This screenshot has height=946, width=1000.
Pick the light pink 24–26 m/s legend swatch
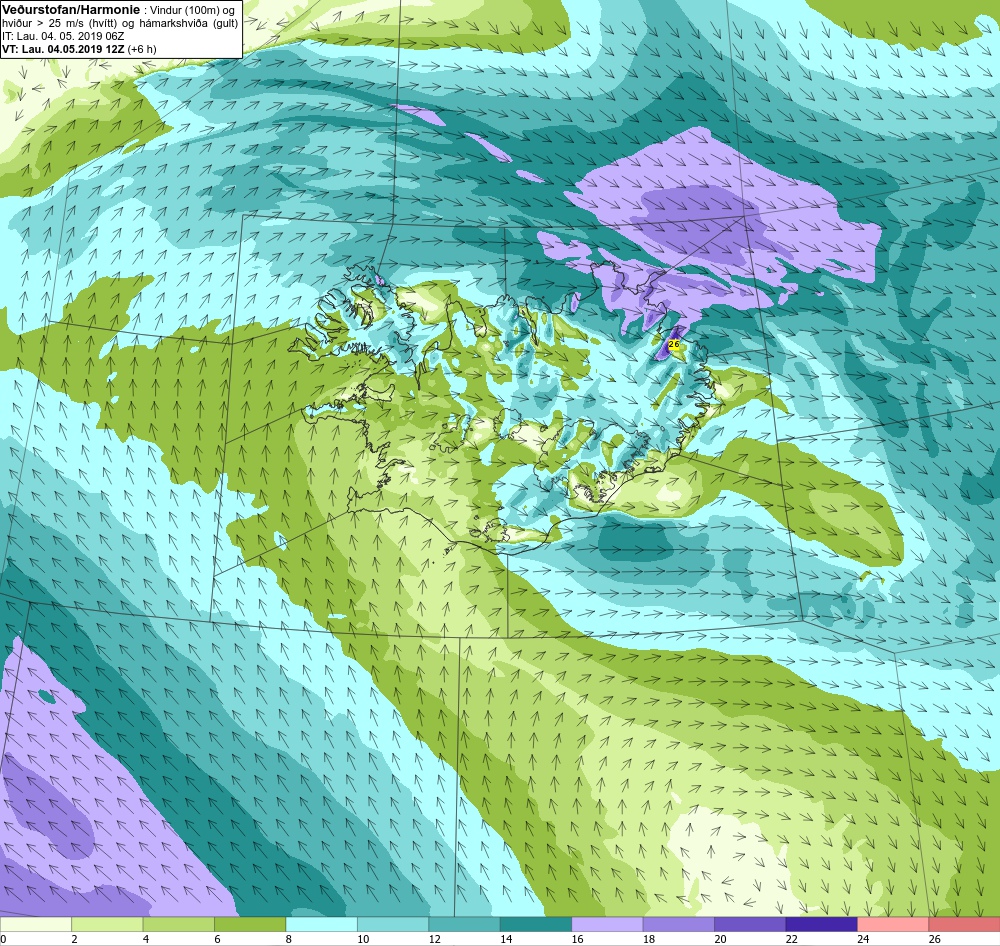(893, 924)
